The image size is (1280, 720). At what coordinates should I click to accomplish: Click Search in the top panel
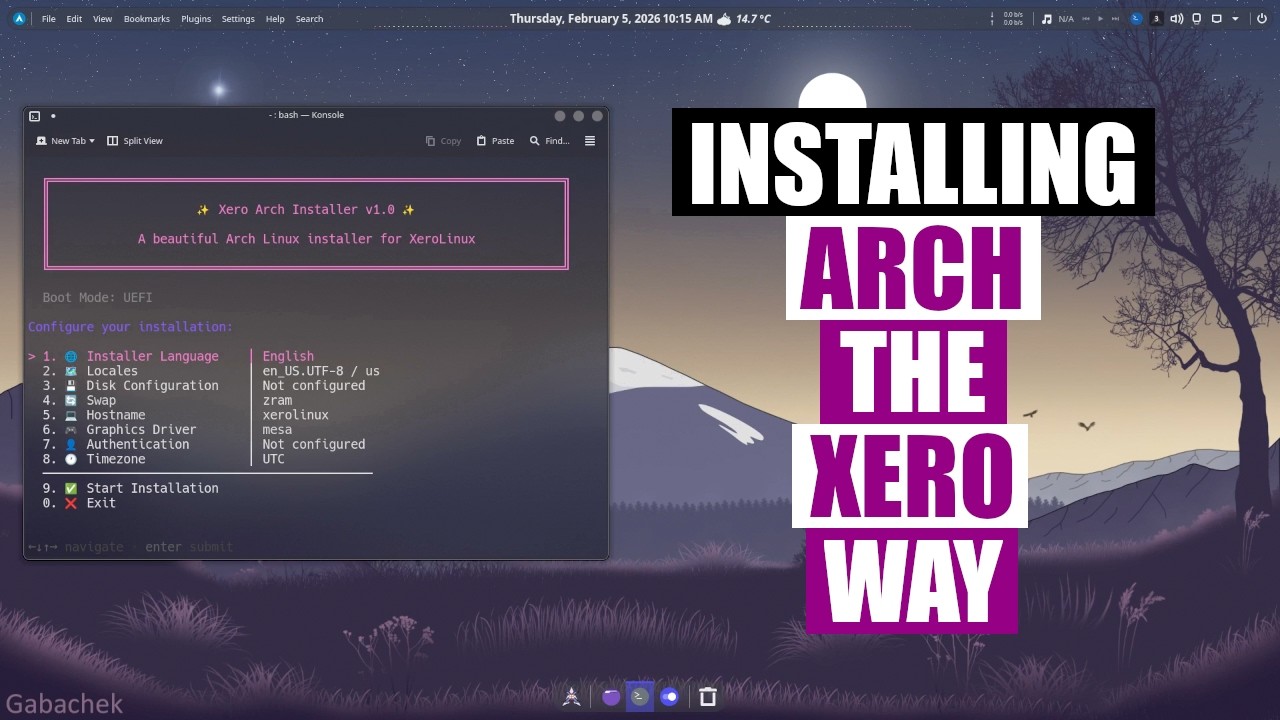coord(309,19)
